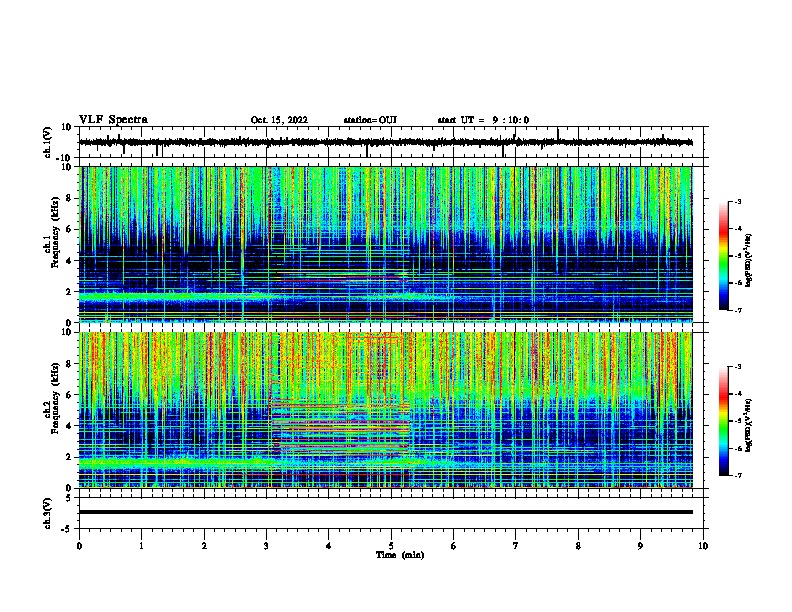The width and height of the screenshot is (792, 612).
Task: Select the date text "Oct. 15, 2022"
Action: pos(279,120)
